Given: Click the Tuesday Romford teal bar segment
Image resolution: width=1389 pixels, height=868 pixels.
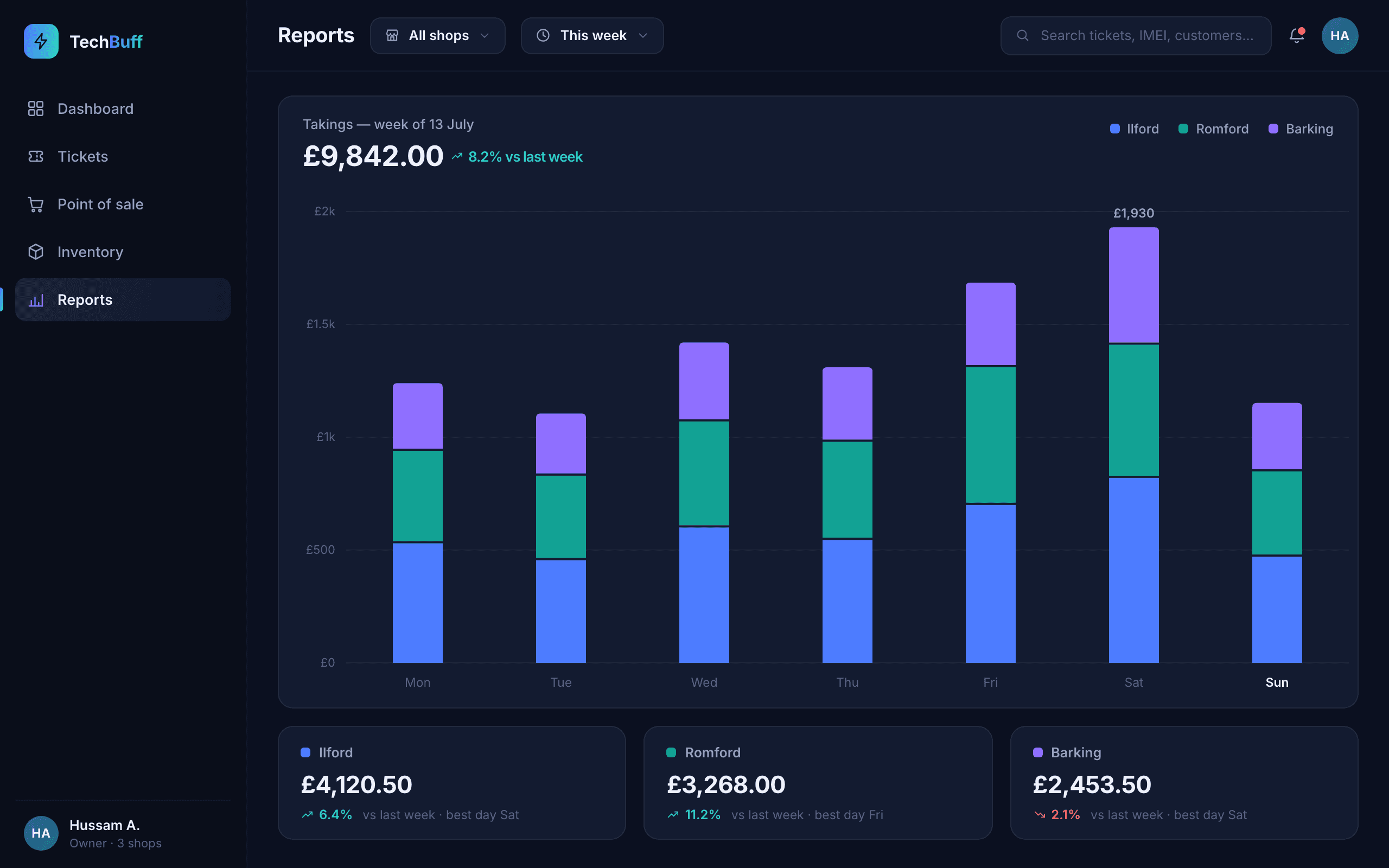Looking at the screenshot, I should [561, 516].
